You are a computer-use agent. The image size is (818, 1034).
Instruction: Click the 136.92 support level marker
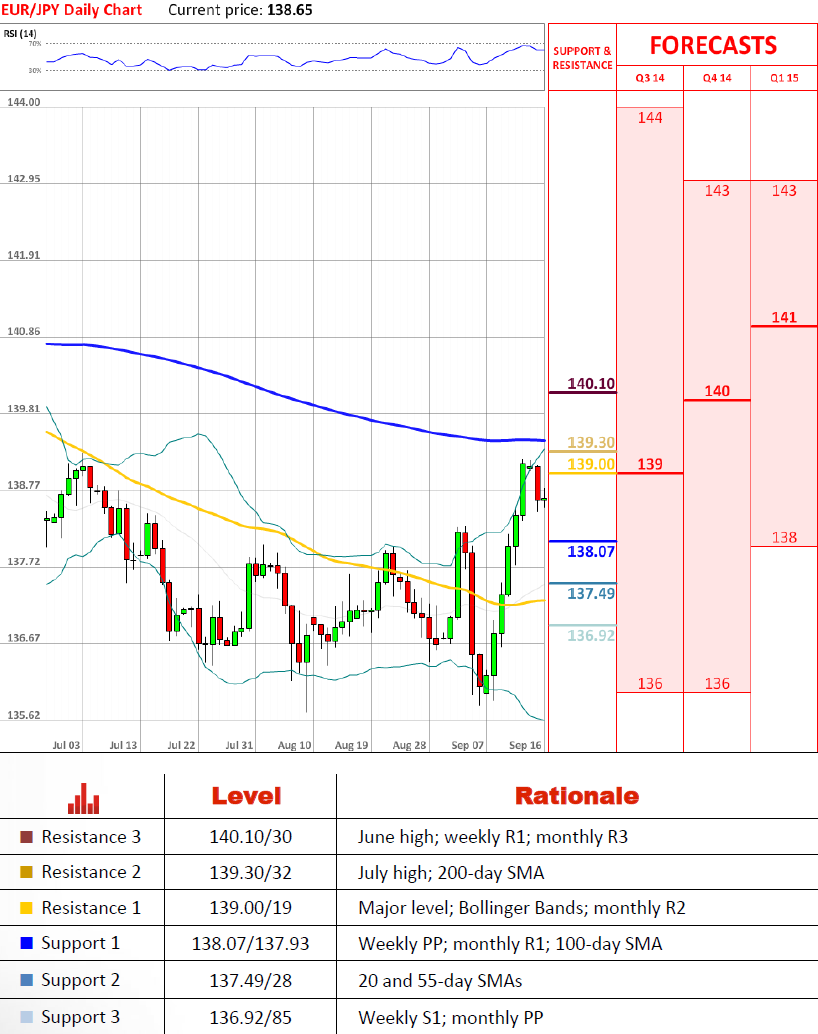(591, 636)
